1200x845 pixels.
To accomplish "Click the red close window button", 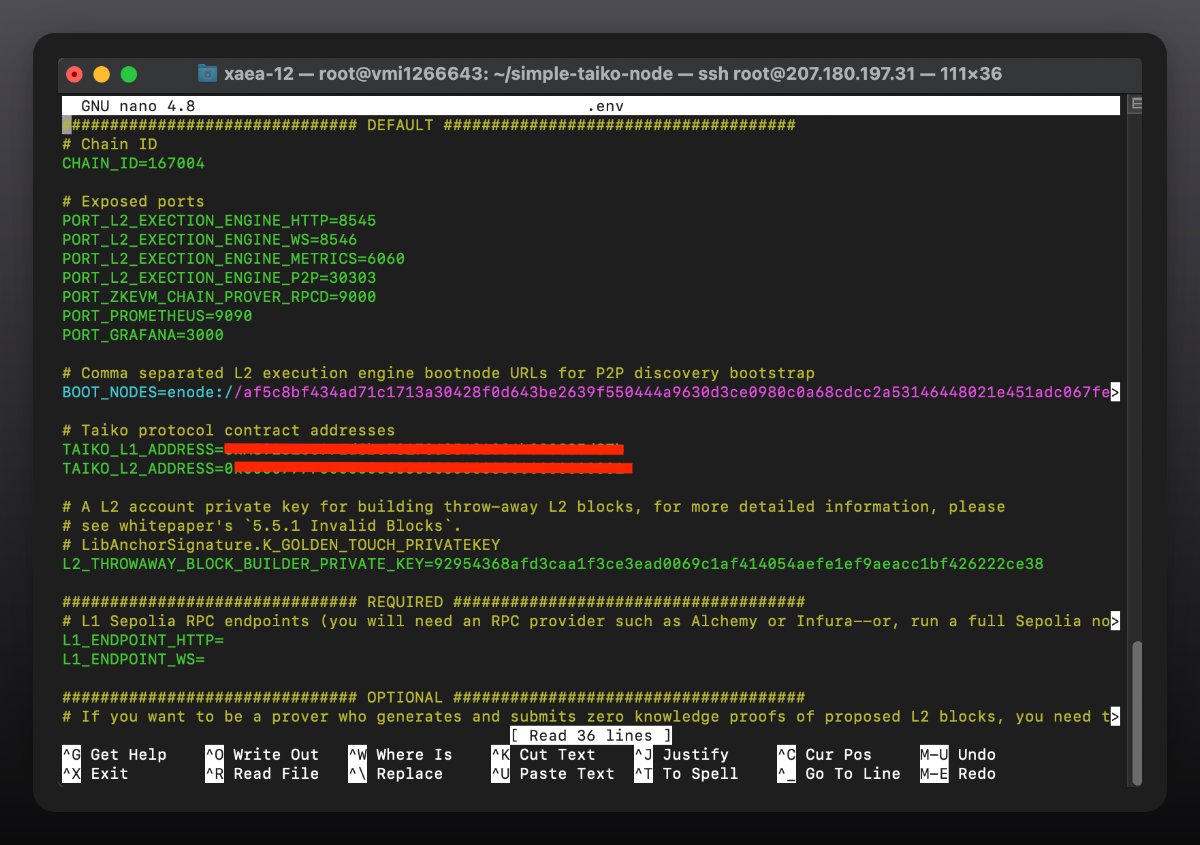I will [x=74, y=74].
